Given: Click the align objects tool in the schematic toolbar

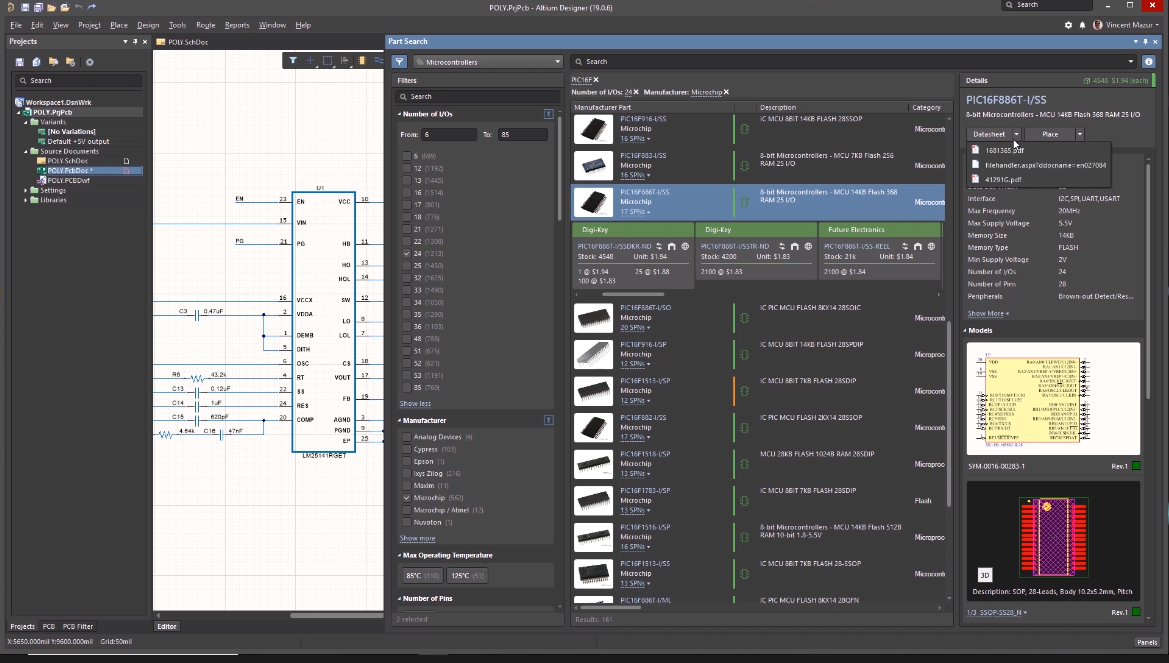Looking at the screenshot, I should coord(344,60).
